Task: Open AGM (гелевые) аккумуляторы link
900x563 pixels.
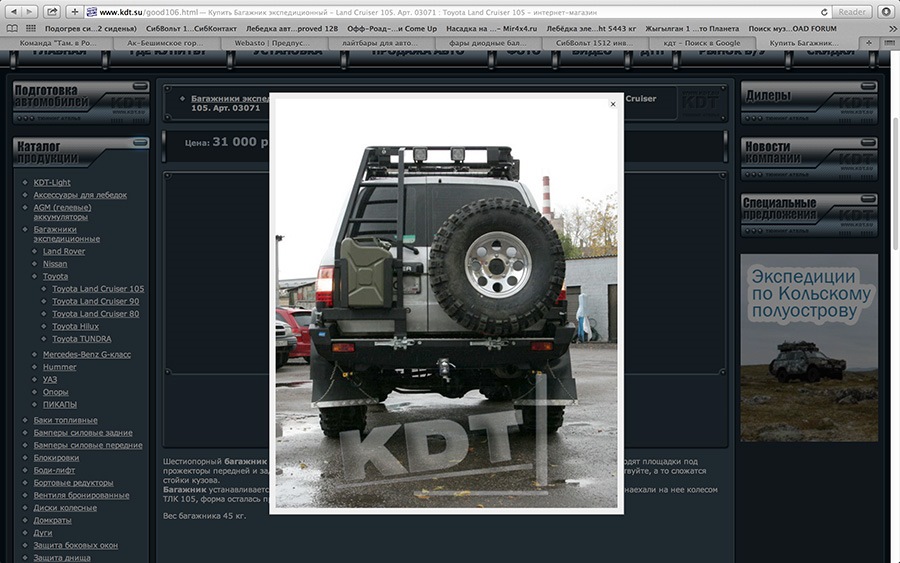Action: point(62,212)
